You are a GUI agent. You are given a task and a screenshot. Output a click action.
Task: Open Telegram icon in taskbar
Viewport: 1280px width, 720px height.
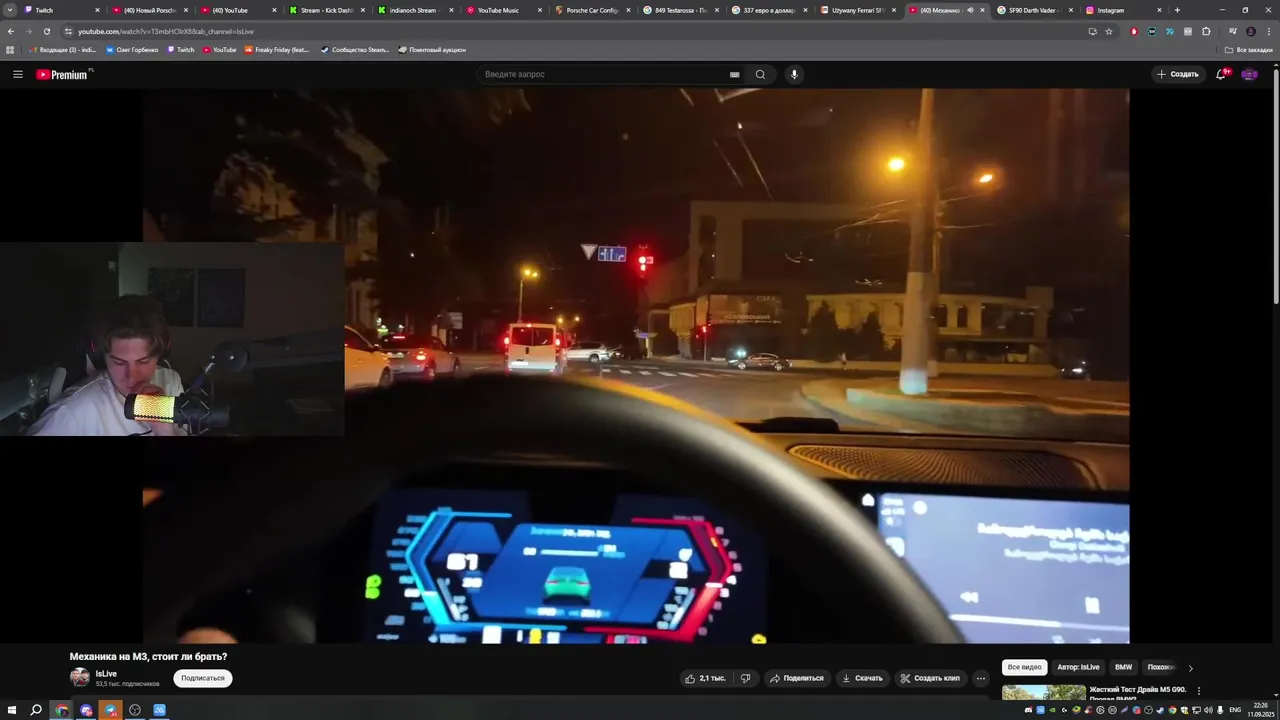(110, 710)
